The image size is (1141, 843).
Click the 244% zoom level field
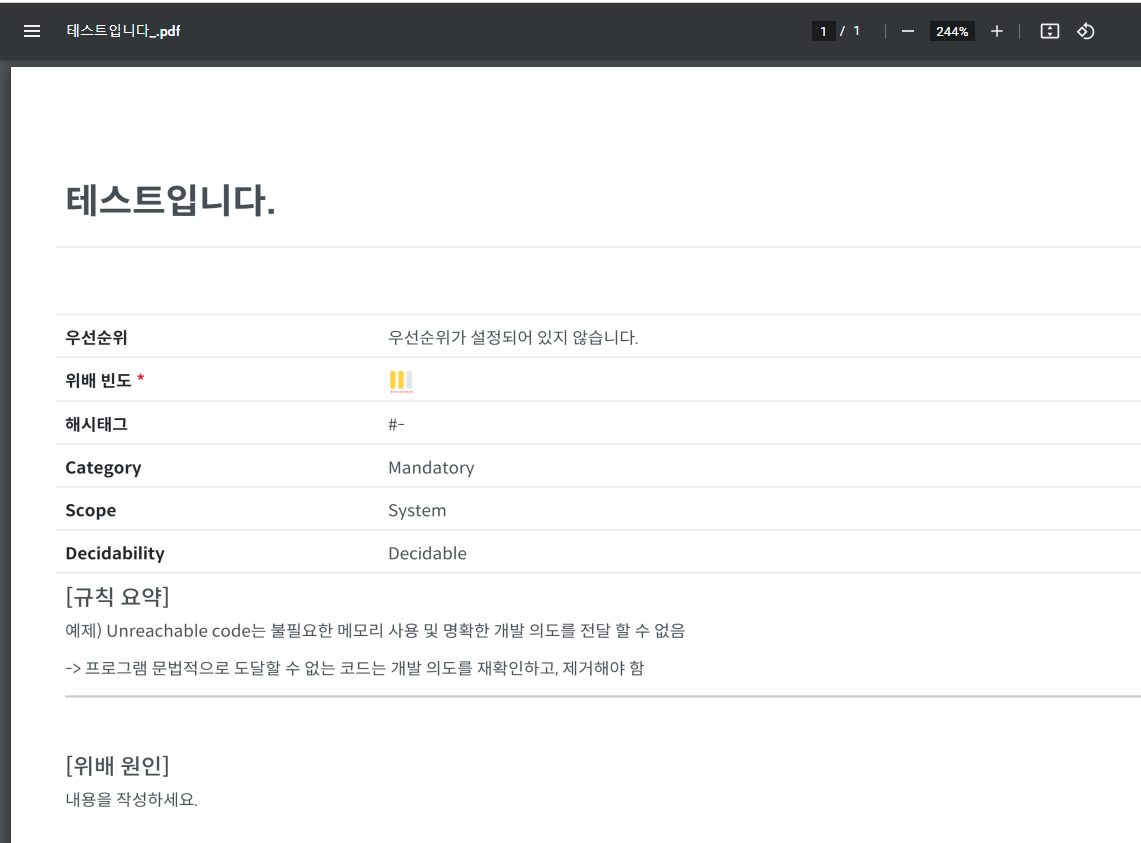(x=952, y=31)
